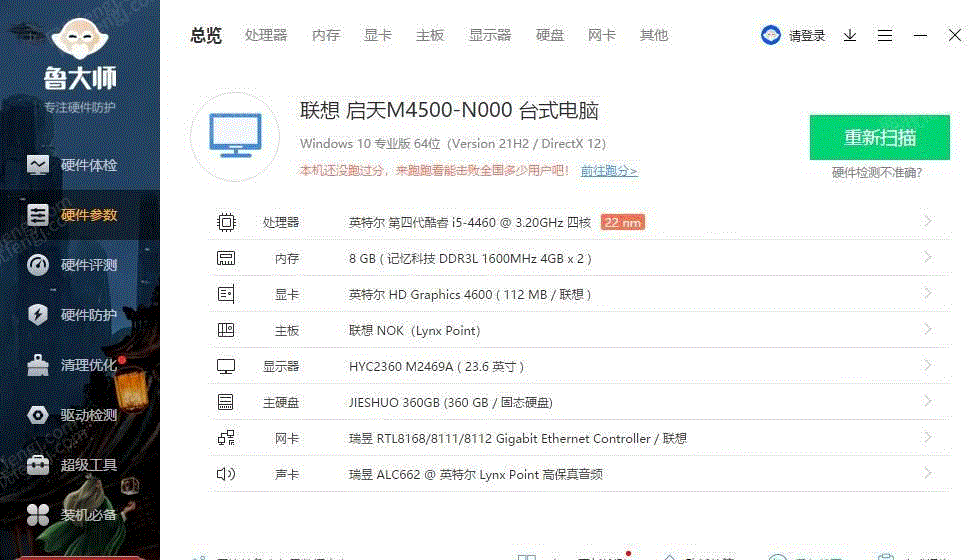This screenshot has height=560, width=980.
Task: Click the 联想 启天M4500-N000 title
Action: coord(449,111)
